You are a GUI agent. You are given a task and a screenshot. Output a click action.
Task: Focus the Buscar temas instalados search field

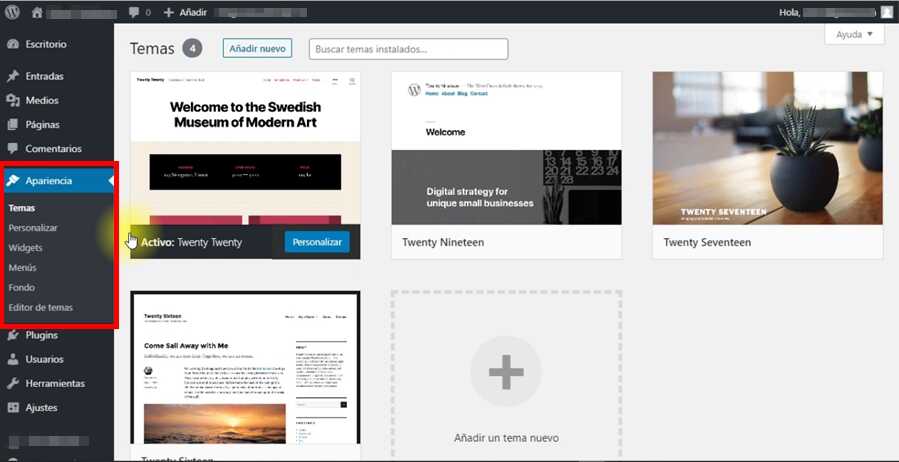(408, 49)
